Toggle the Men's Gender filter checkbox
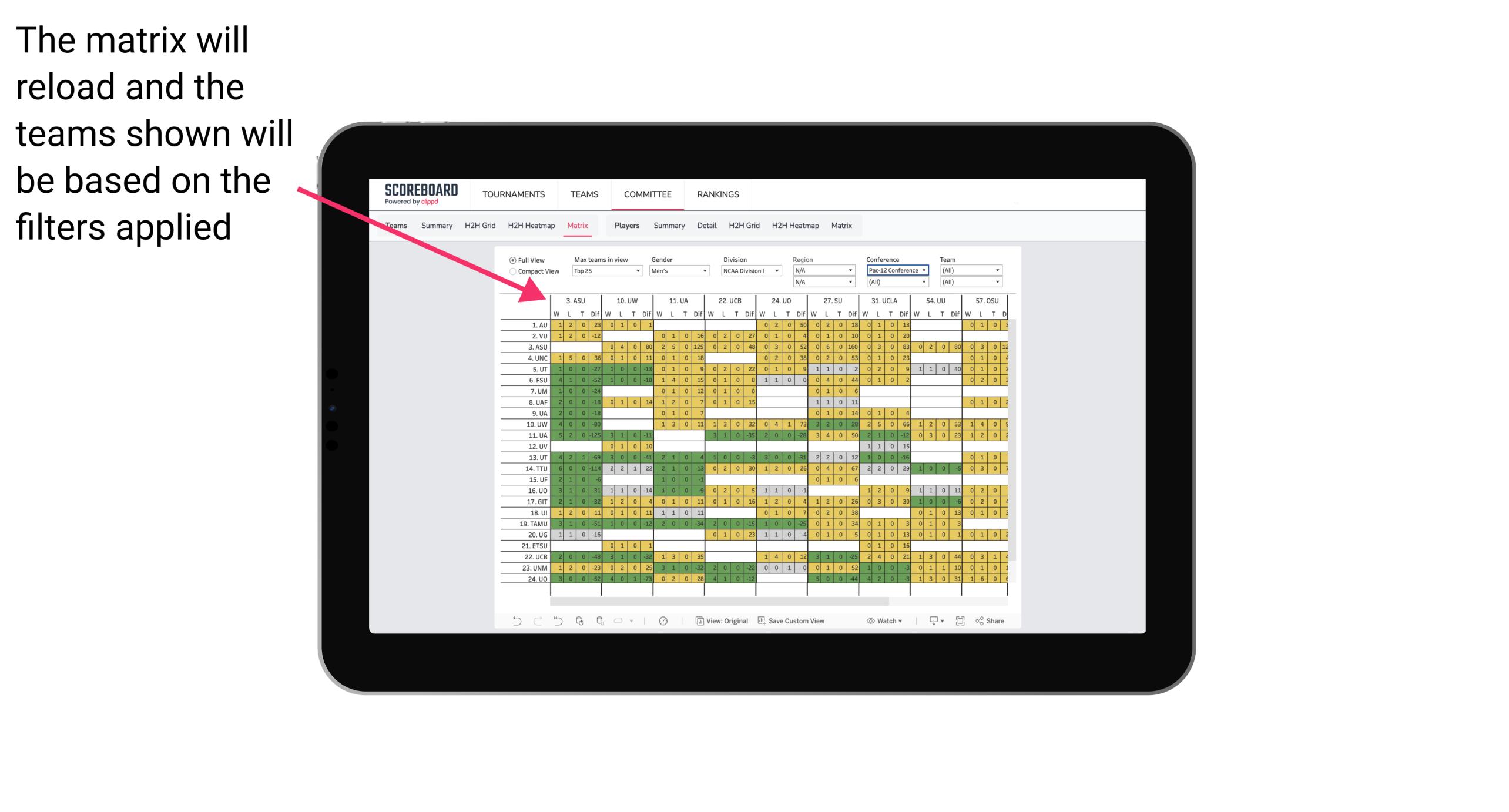The image size is (1509, 812). (679, 271)
